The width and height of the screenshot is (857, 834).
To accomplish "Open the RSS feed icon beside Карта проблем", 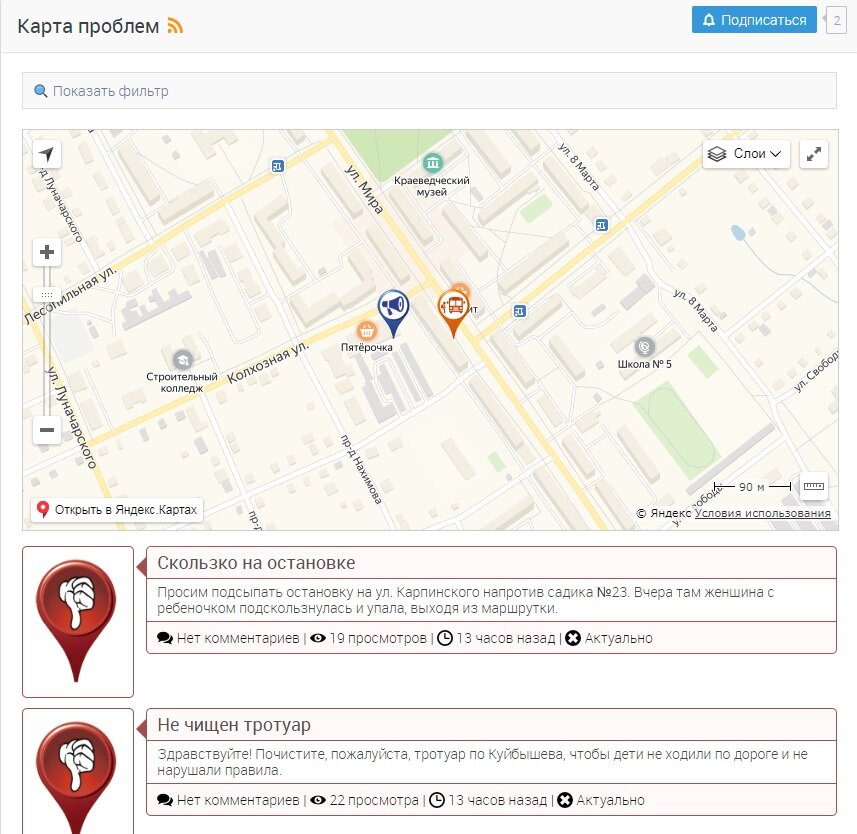I will click(x=175, y=26).
